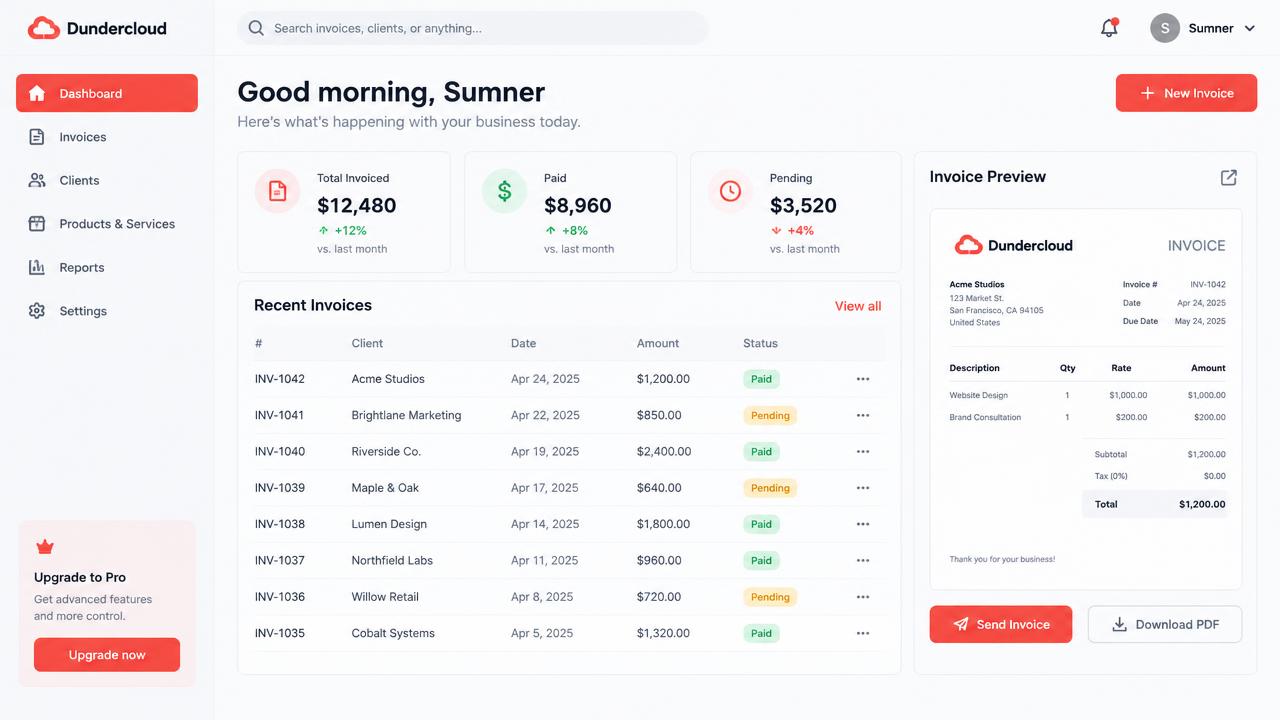The width and height of the screenshot is (1280, 720).
Task: Click the Paid dollar sign icon
Action: 504,190
